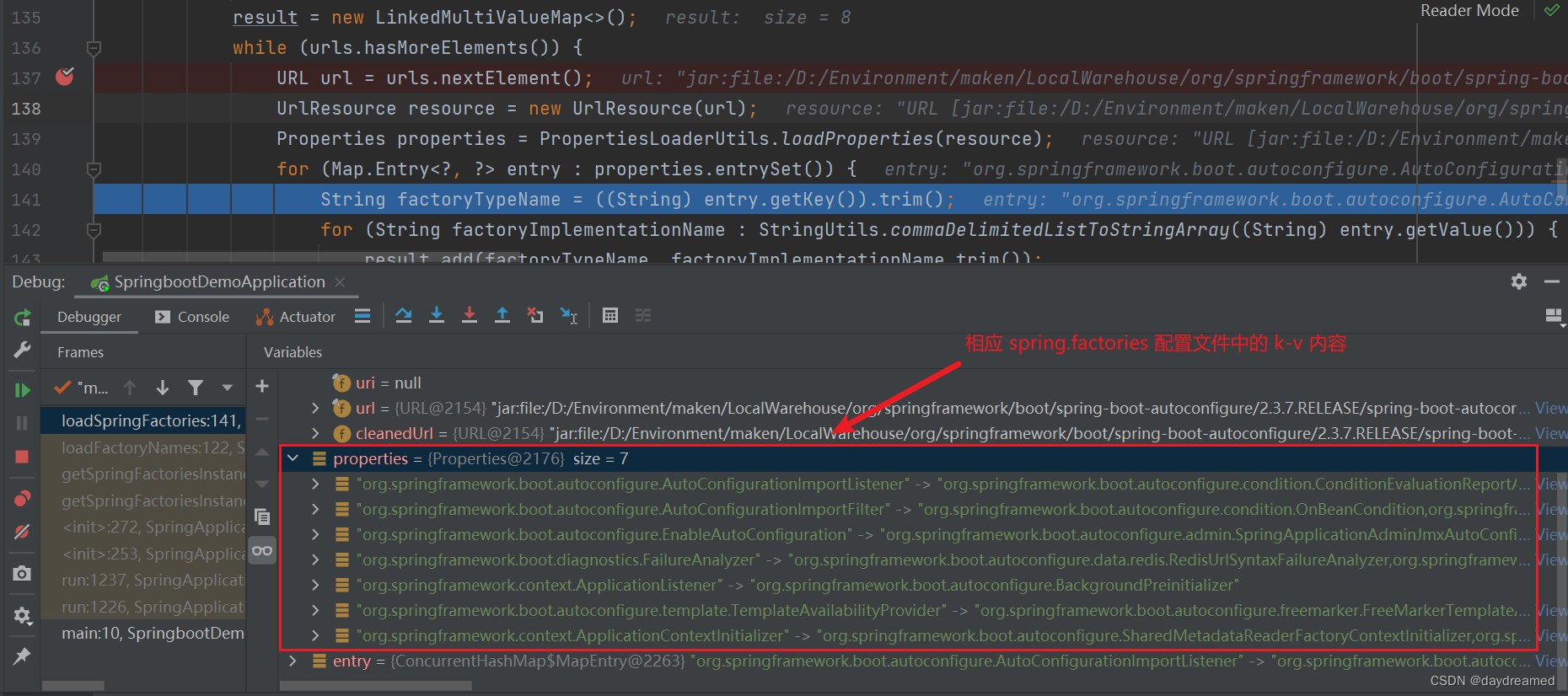
Task: View breakpoints with the double red circles icon
Action: (23, 498)
